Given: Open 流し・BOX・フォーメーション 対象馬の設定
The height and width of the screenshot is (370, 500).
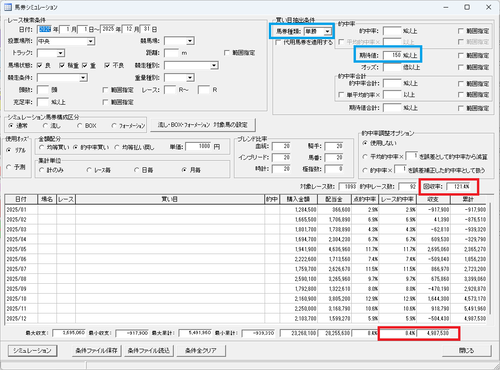Looking at the screenshot, I should 203,125.
